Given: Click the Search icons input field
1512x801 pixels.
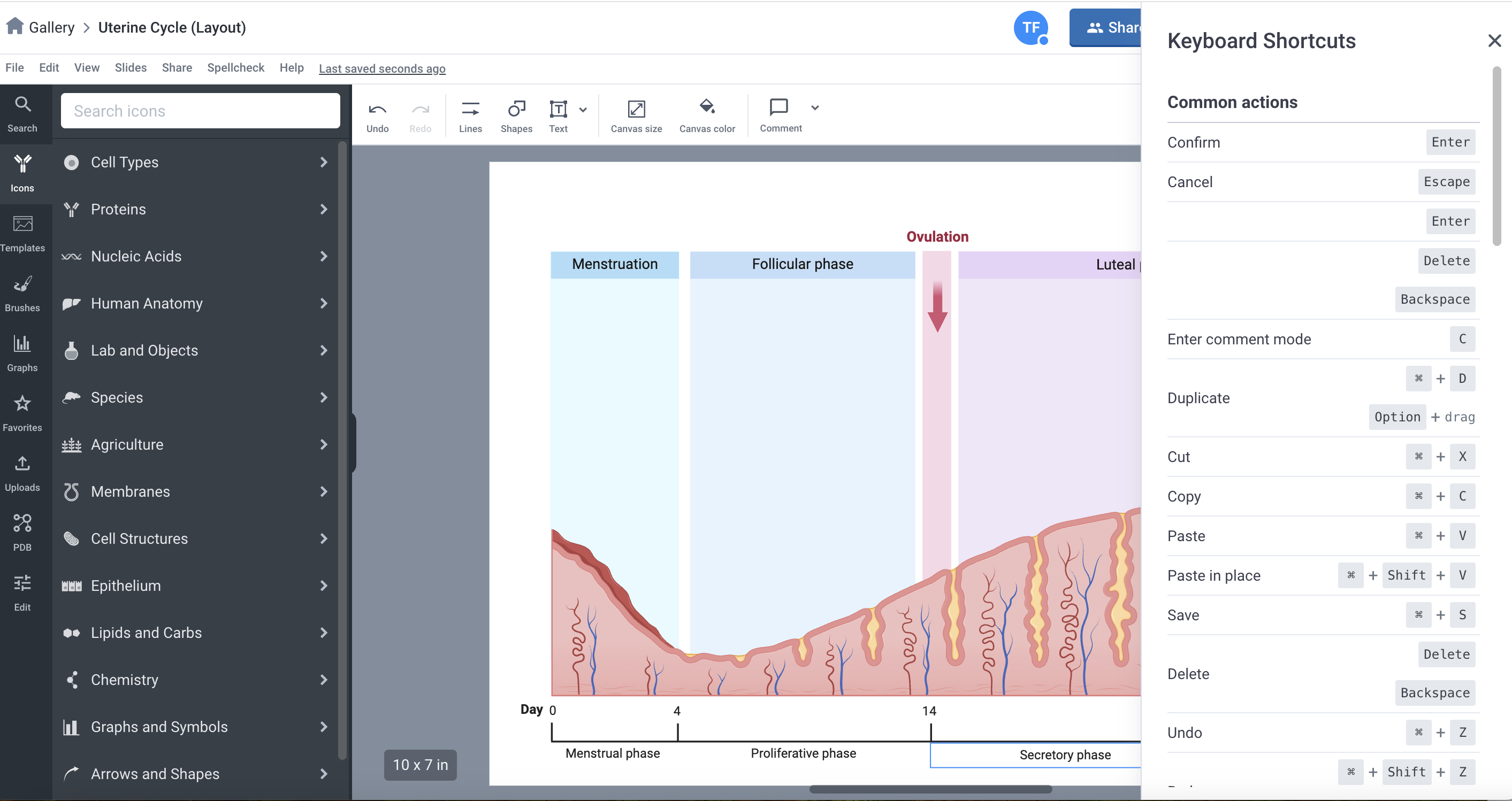Looking at the screenshot, I should pyautogui.click(x=200, y=111).
